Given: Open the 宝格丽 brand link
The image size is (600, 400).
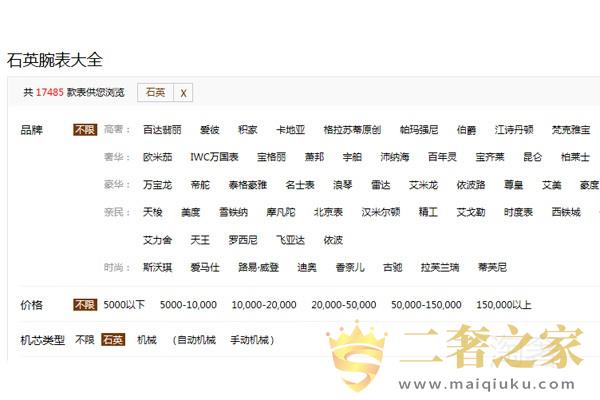Looking at the screenshot, I should 271,157.
